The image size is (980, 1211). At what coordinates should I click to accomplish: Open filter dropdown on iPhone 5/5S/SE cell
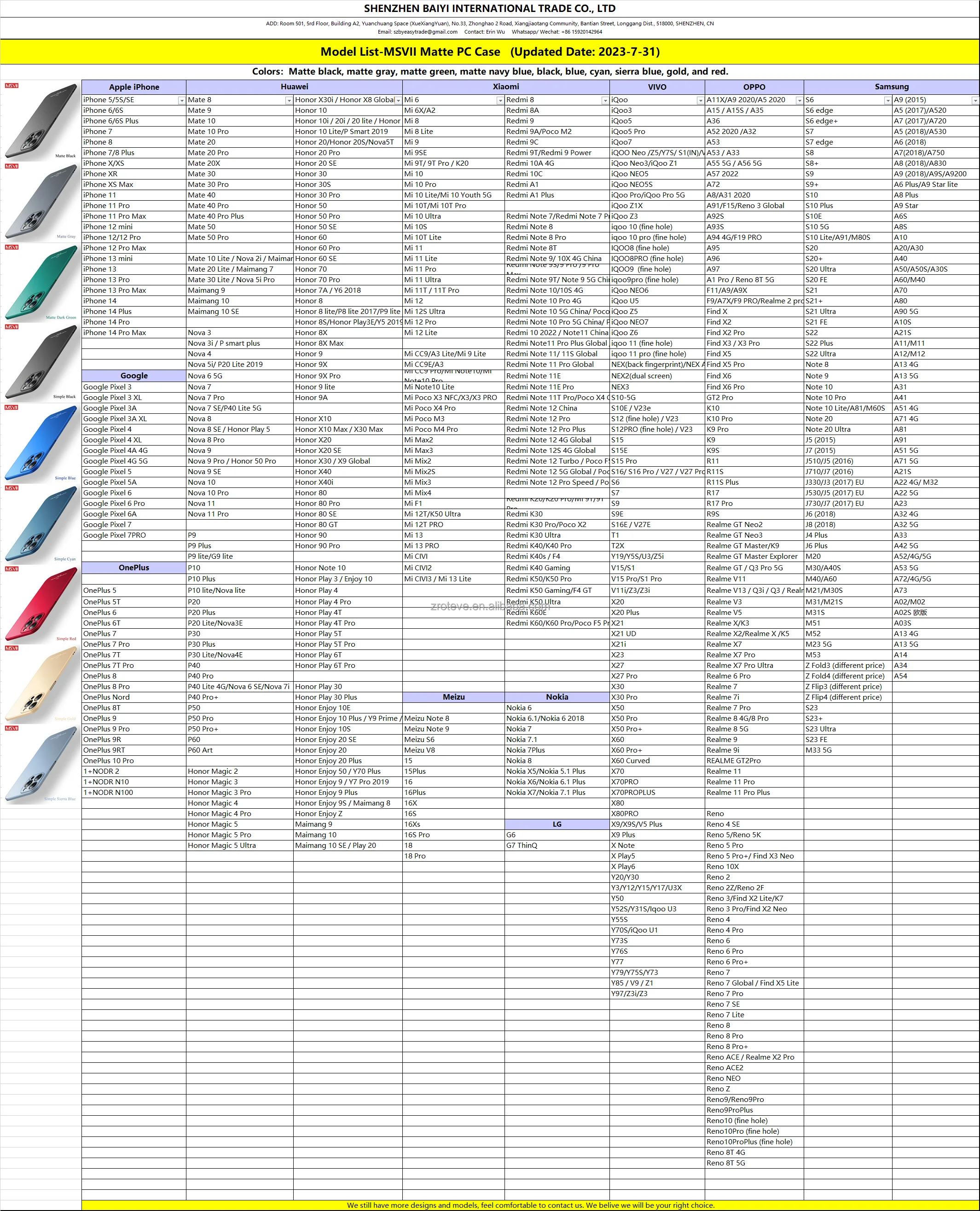pos(181,100)
